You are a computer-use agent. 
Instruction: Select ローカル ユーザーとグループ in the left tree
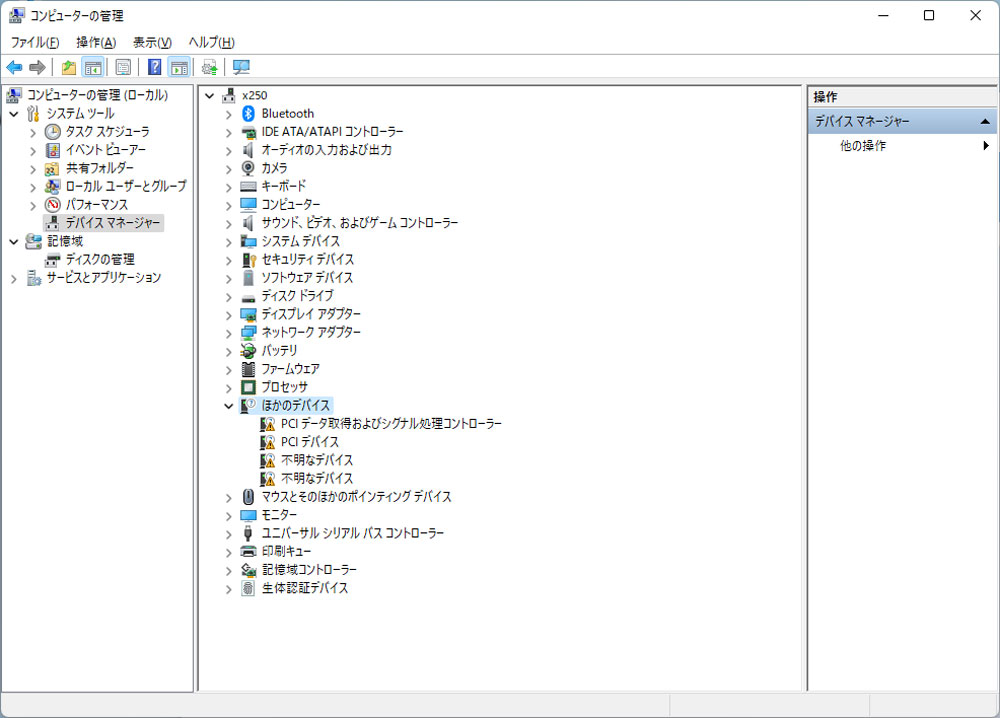tap(126, 186)
